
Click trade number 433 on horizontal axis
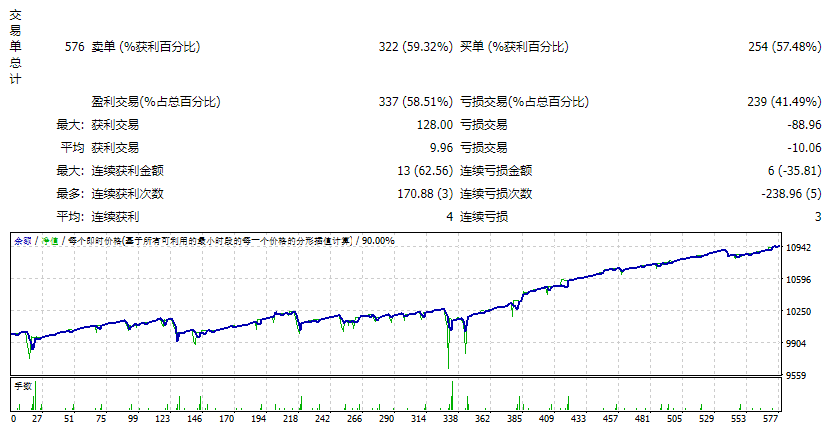pyautogui.click(x=579, y=419)
